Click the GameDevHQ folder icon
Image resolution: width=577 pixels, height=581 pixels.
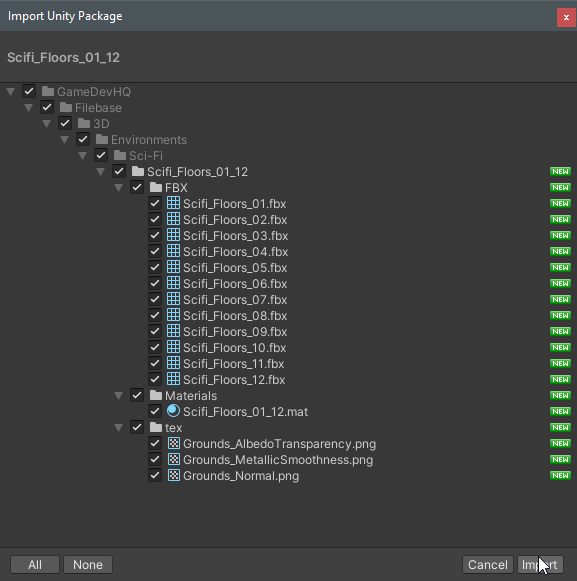coord(48,91)
